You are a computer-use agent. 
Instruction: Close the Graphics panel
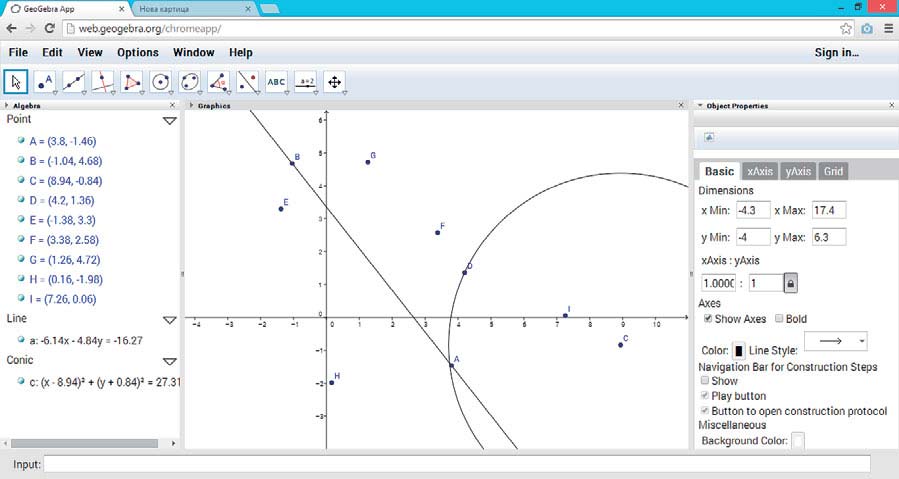point(681,106)
